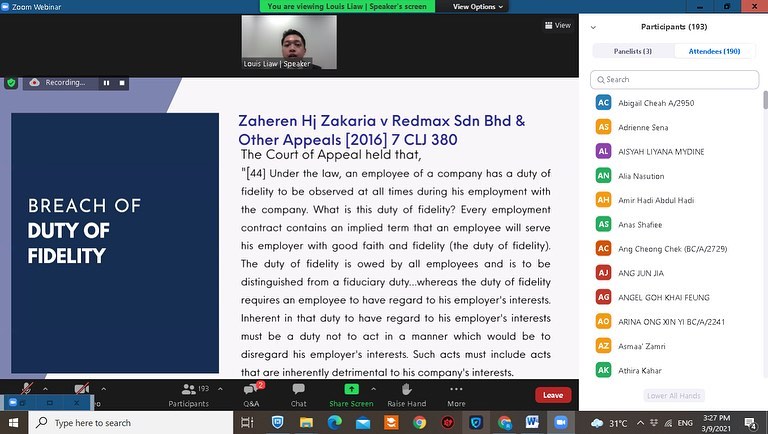Screen dimensions: 768x434
Task: Expand the View Options dropdown
Action: (x=478, y=6)
